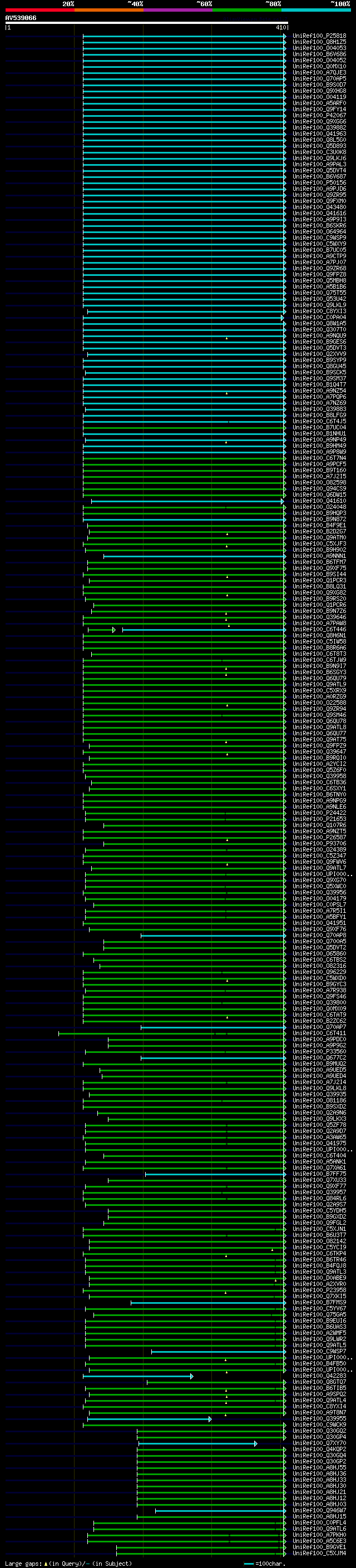Click label UniRef100_P50156
Viewport: 356px width, 1568px height.
pos(319,182)
